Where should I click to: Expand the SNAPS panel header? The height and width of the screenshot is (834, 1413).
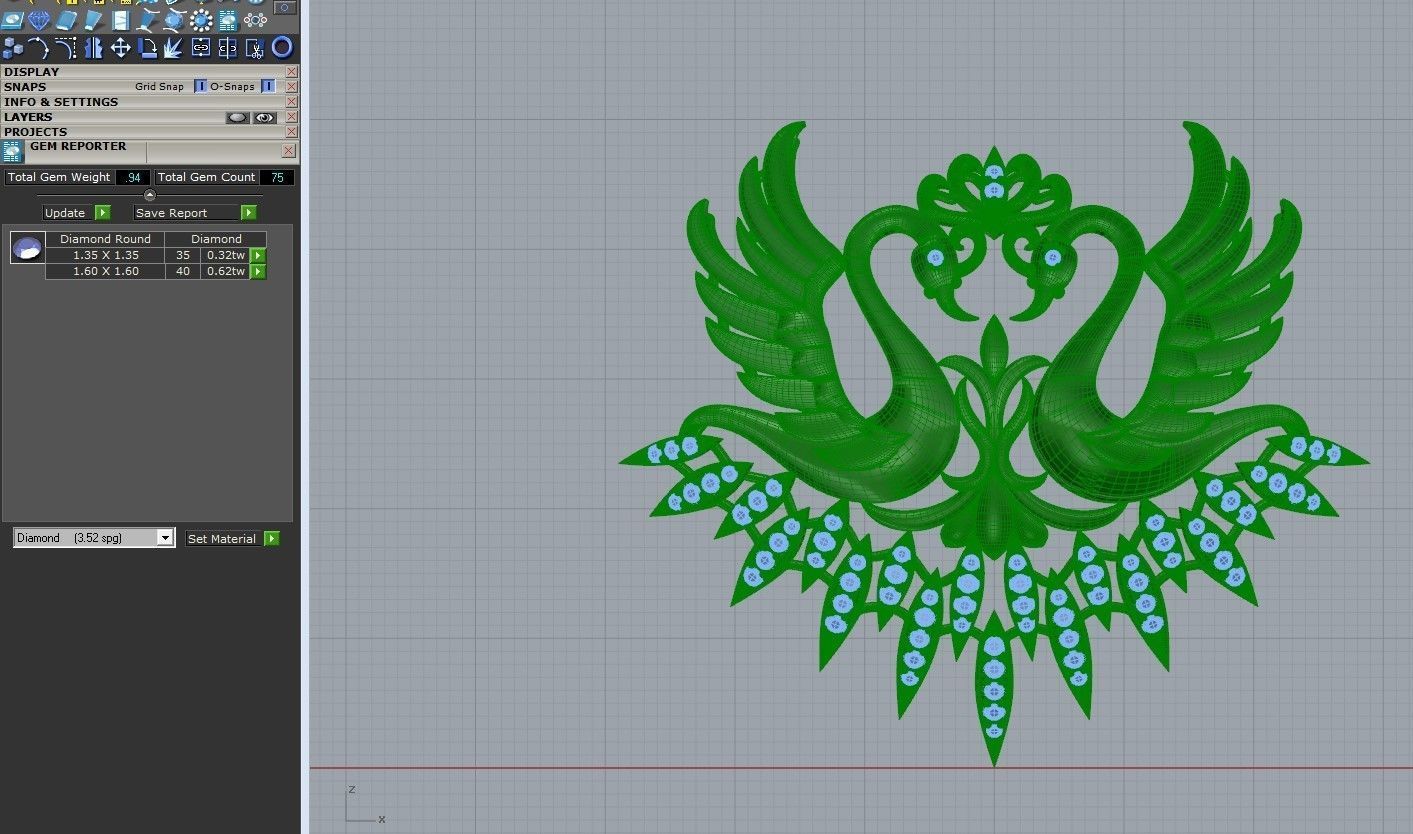point(25,87)
